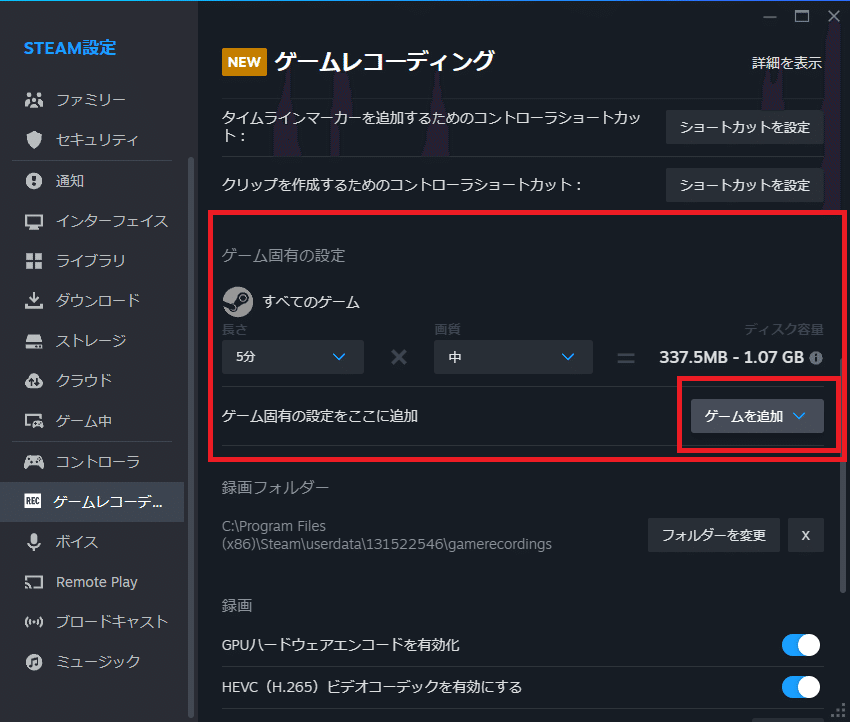Open the ゲームを追加 dropdown
This screenshot has width=850, height=722.
tap(757, 416)
